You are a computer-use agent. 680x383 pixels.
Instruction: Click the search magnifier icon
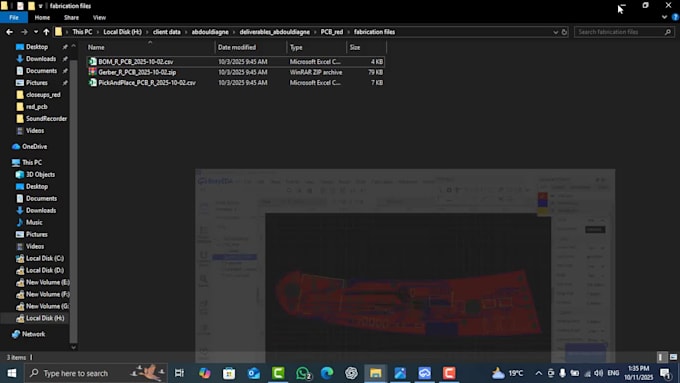(667, 32)
